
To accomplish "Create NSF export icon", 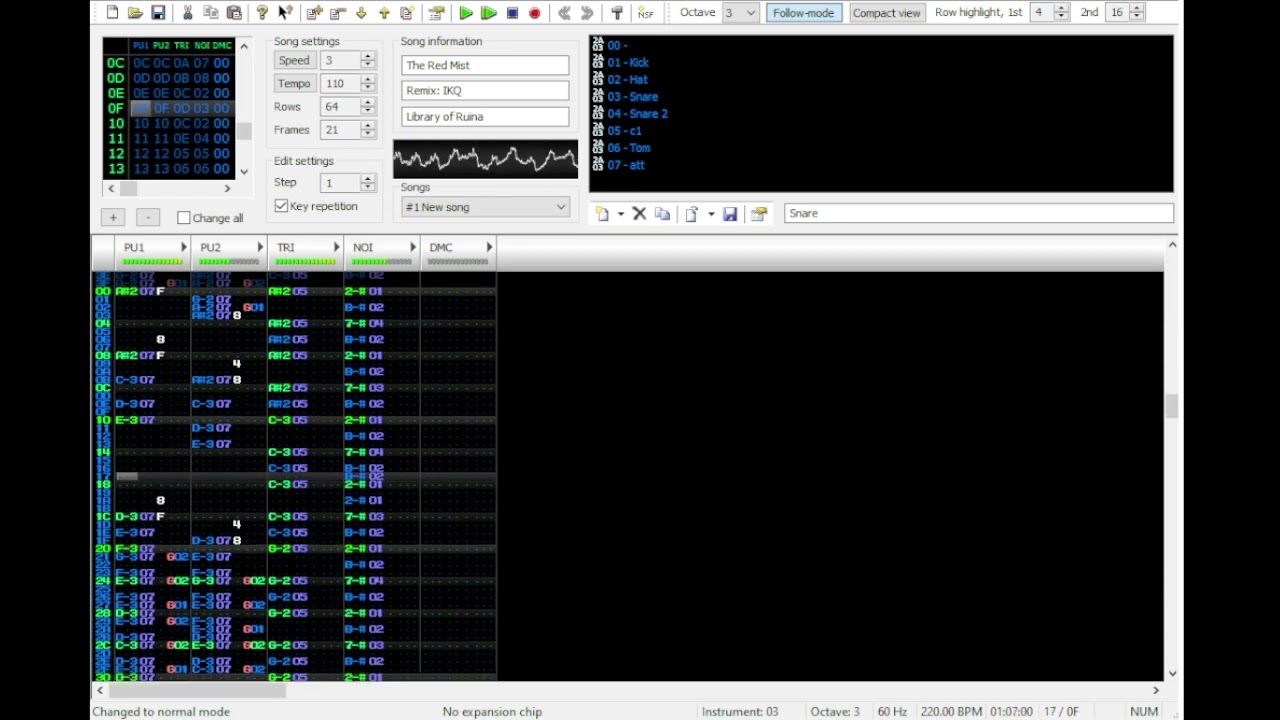I will pos(646,13).
